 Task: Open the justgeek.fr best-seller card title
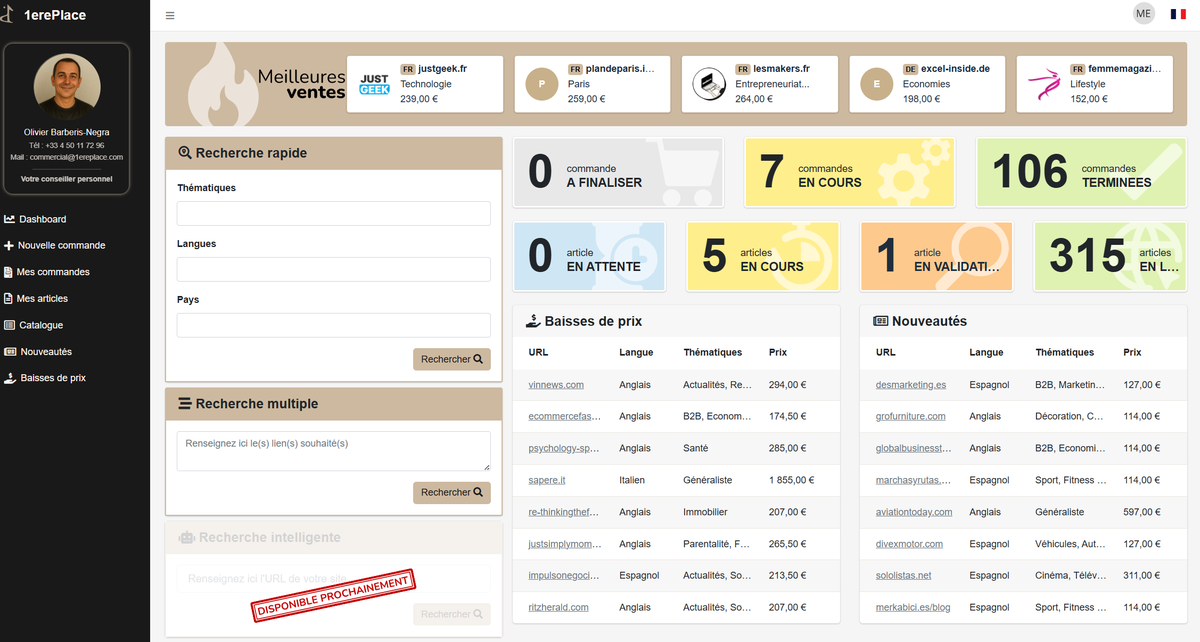click(x=442, y=69)
